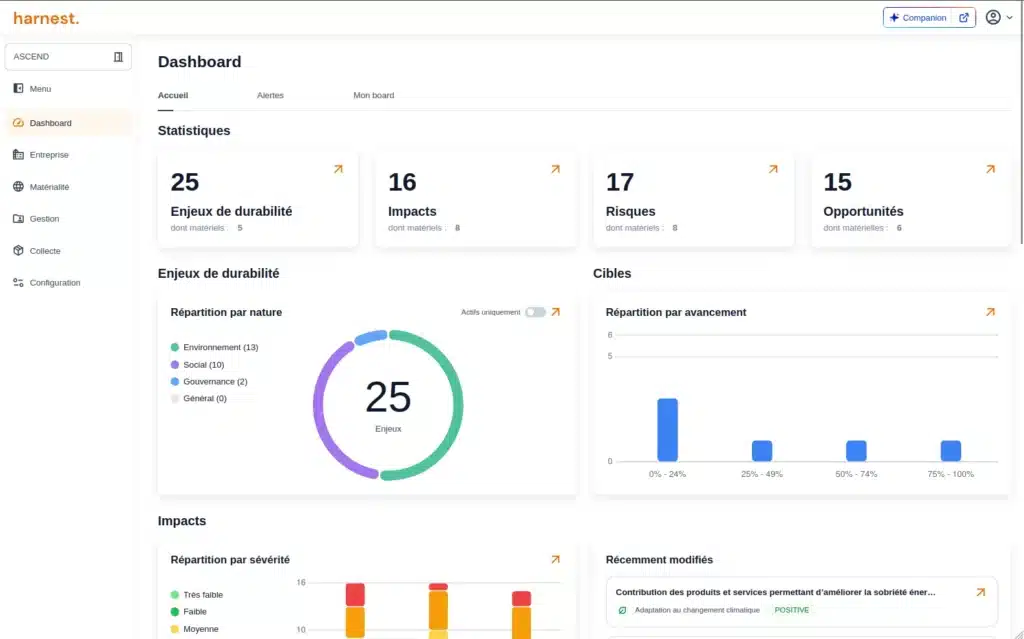Click the Matérialité globe icon
The height and width of the screenshot is (639, 1024).
[18, 187]
